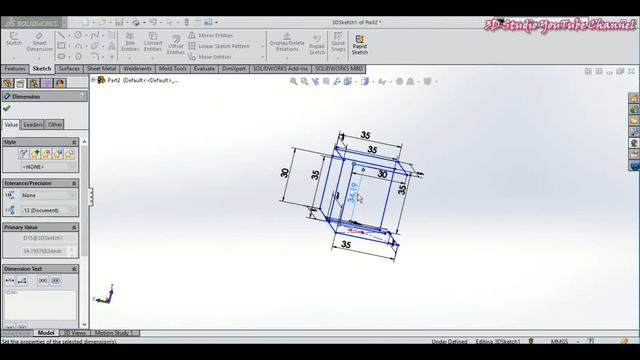Collapse the Primary Value section
This screenshot has height=360, width=640.
74,227
